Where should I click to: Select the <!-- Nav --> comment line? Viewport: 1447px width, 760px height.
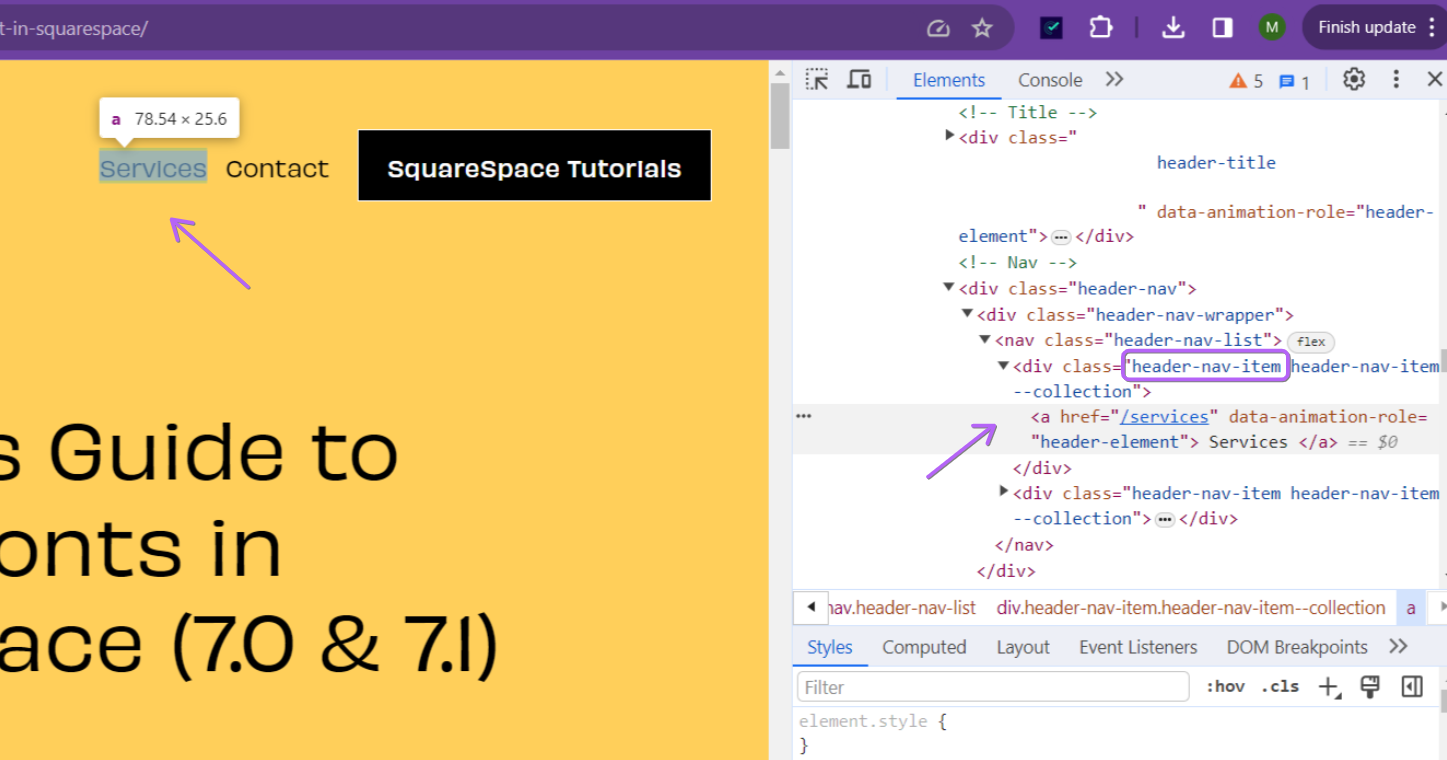[1017, 263]
